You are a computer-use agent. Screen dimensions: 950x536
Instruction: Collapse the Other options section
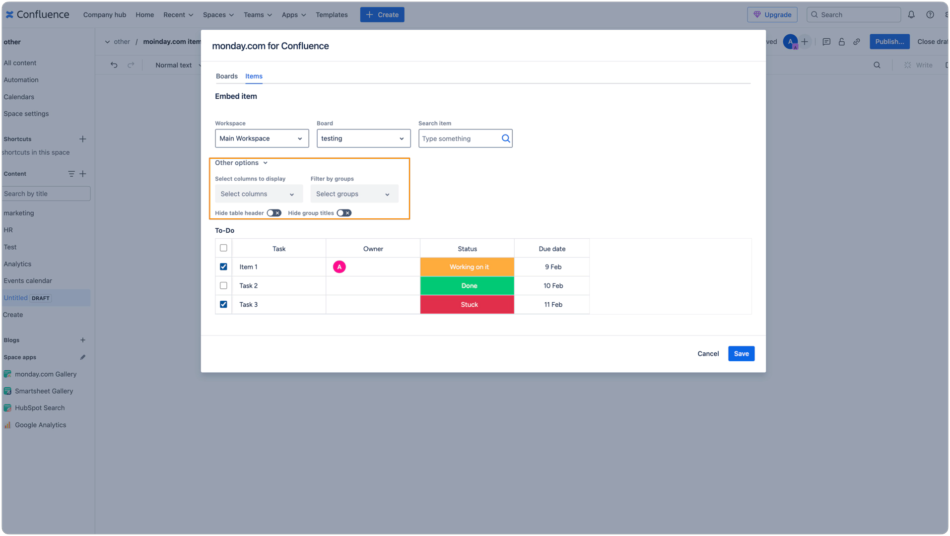tap(241, 163)
